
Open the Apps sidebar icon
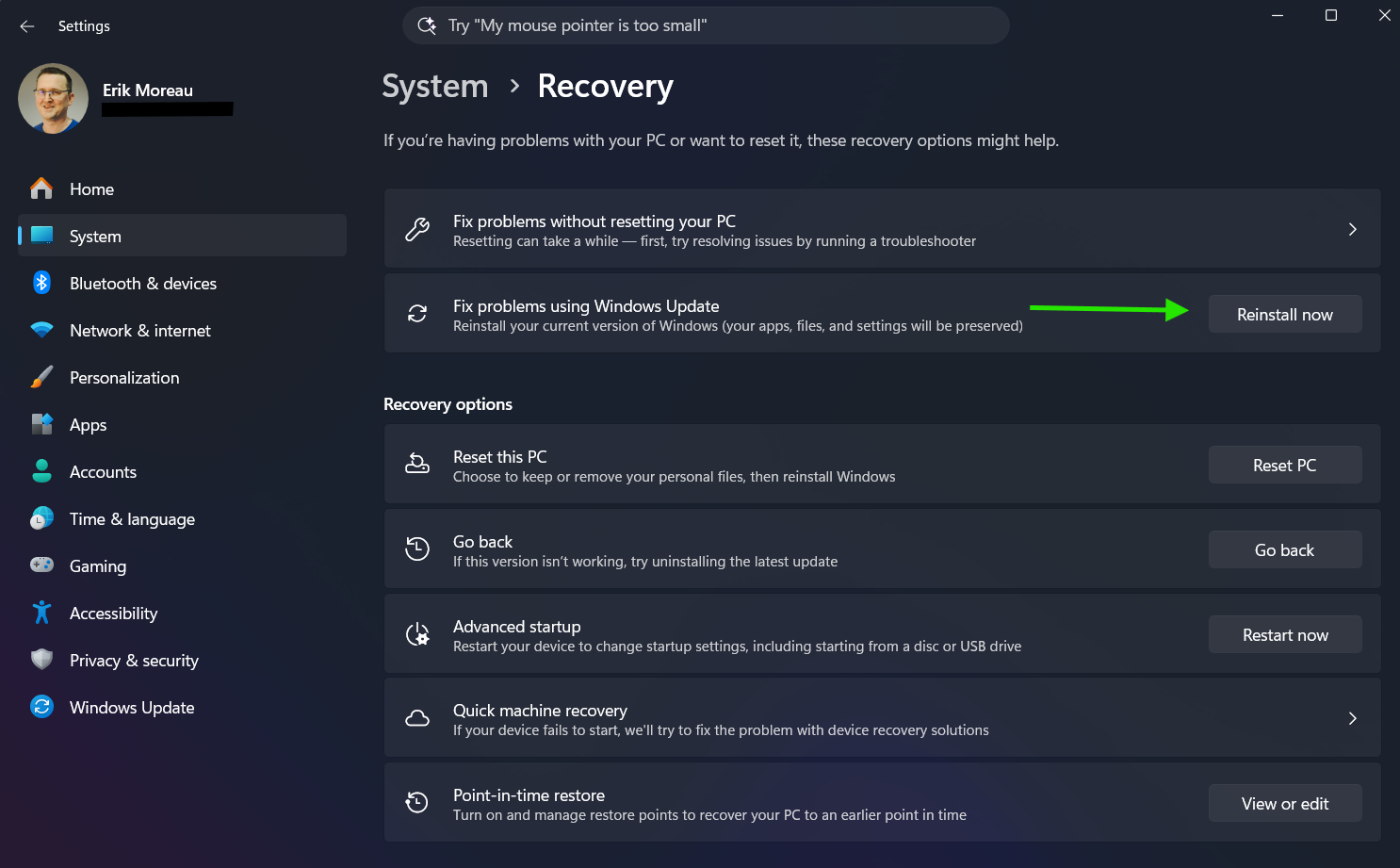(41, 424)
